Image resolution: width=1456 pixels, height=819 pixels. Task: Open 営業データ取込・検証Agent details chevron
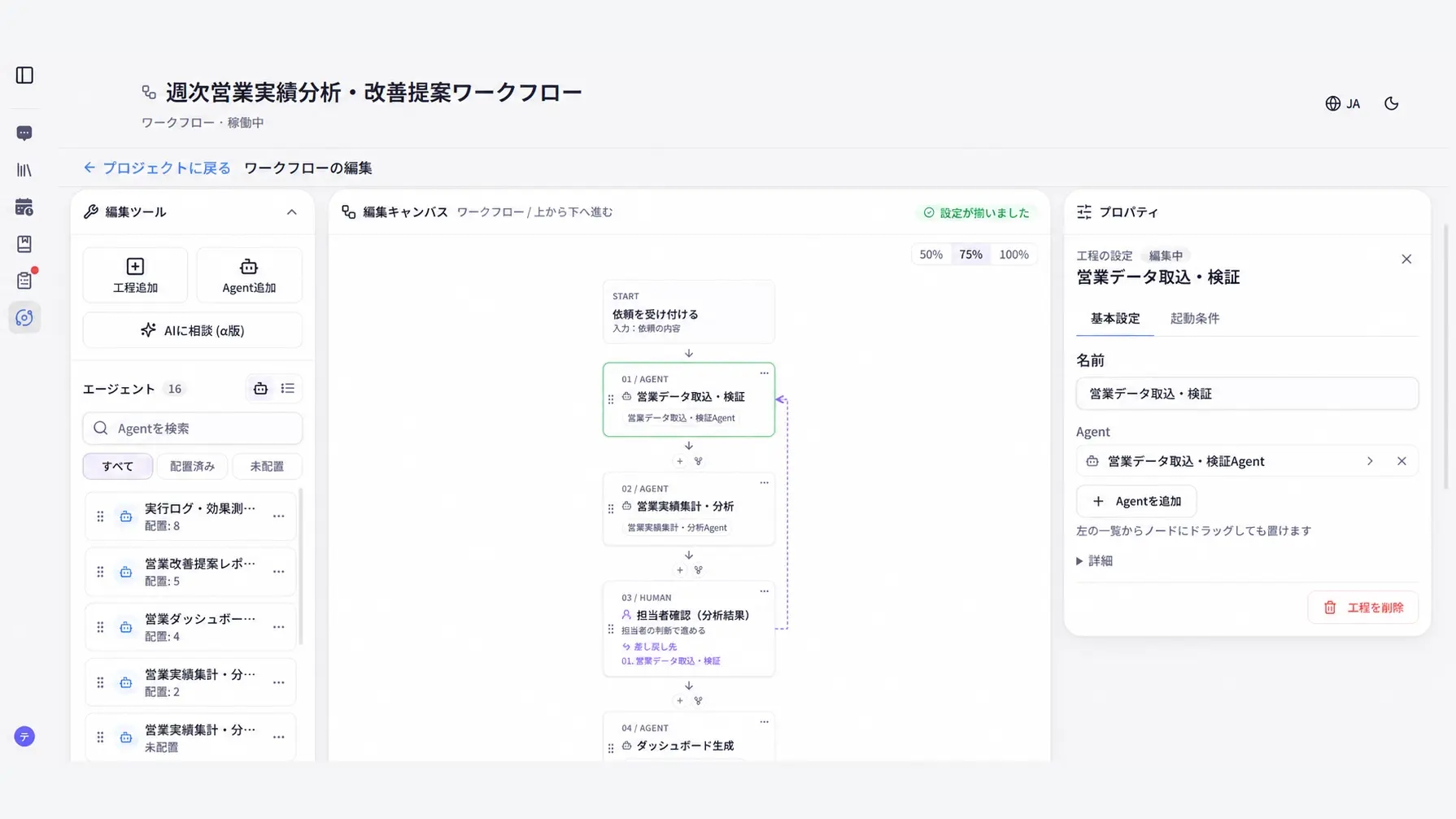point(1370,461)
